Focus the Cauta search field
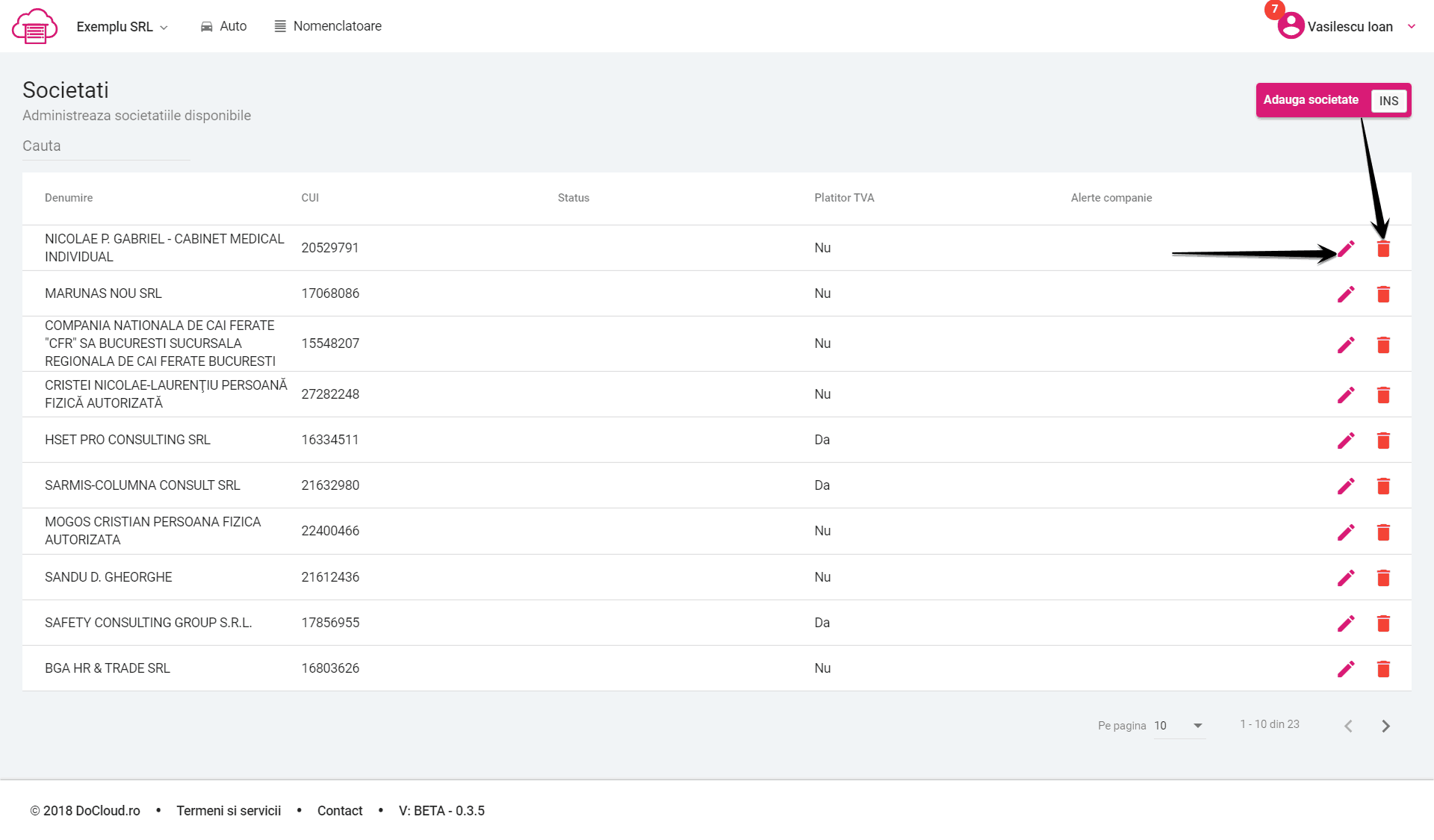 pos(106,146)
